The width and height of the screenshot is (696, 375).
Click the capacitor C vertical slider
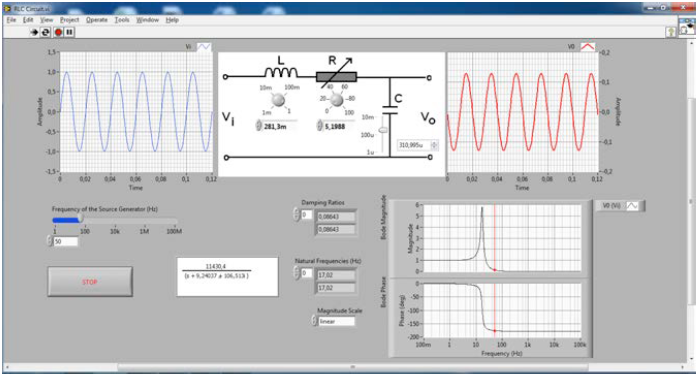click(x=383, y=130)
